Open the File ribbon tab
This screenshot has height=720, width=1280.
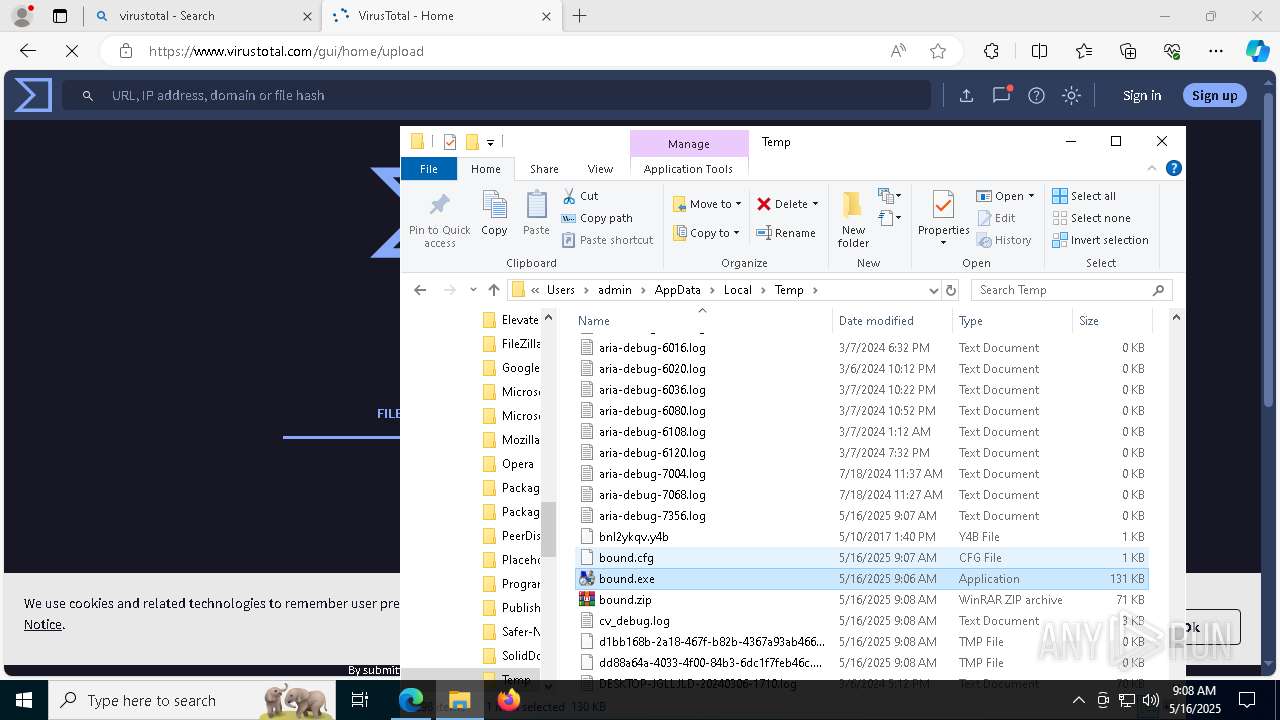429,169
